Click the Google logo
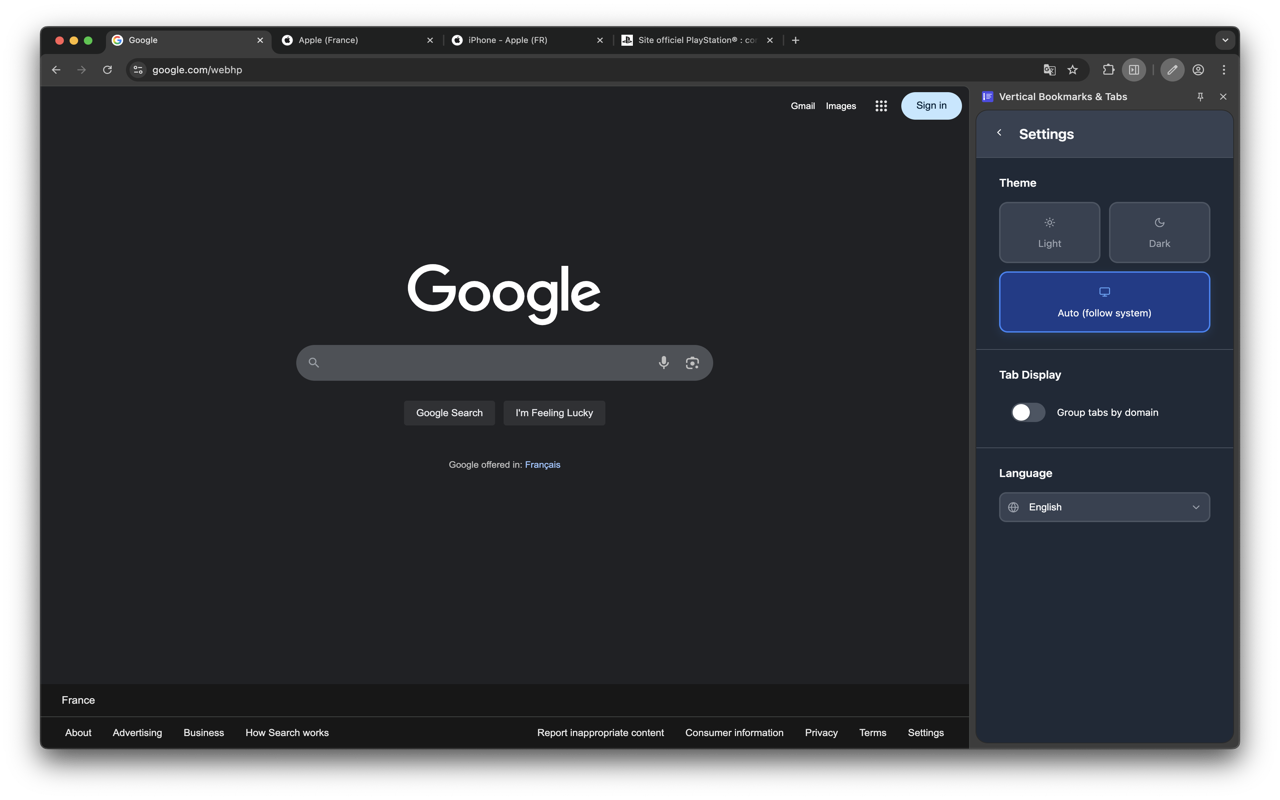Viewport: 1280px width, 800px height. coord(504,294)
